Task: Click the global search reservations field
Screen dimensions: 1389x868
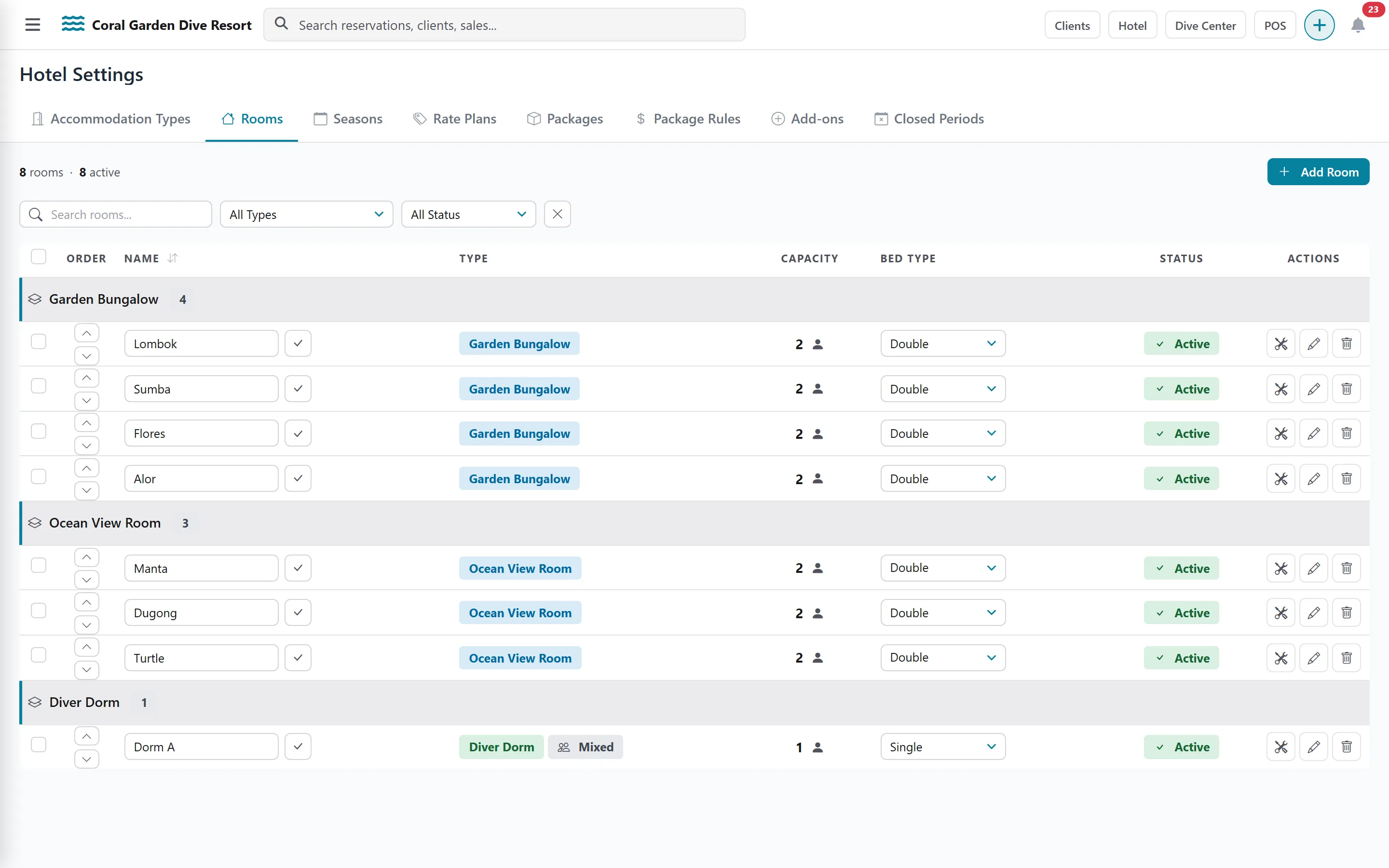Action: coord(504,25)
